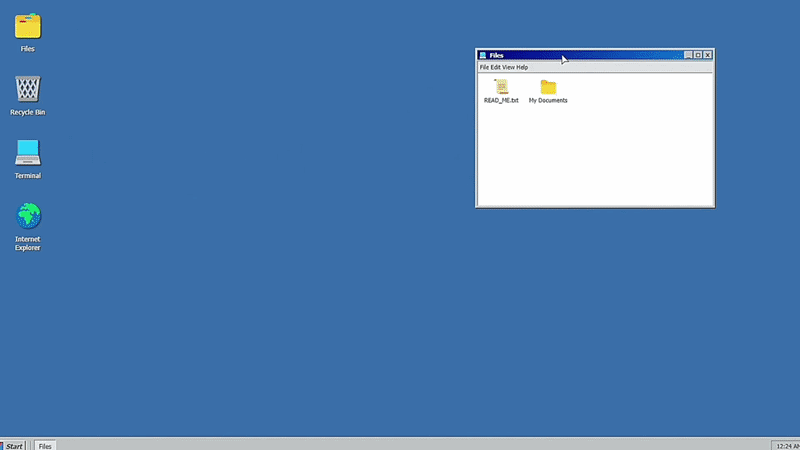The width and height of the screenshot is (800, 450).
Task: Open the File menu in Files window
Action: (x=484, y=67)
